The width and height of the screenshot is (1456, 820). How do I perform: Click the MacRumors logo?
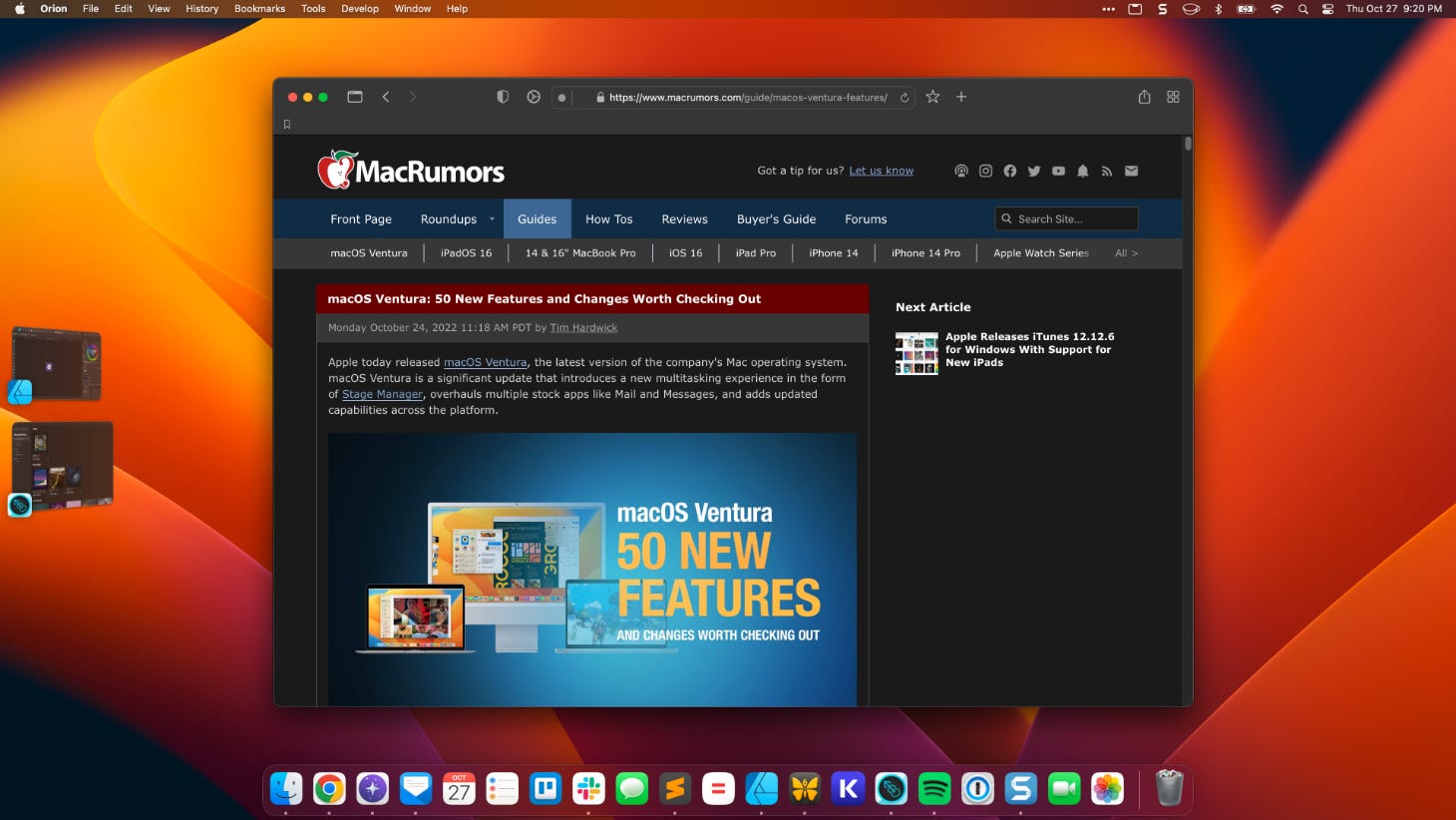click(411, 171)
